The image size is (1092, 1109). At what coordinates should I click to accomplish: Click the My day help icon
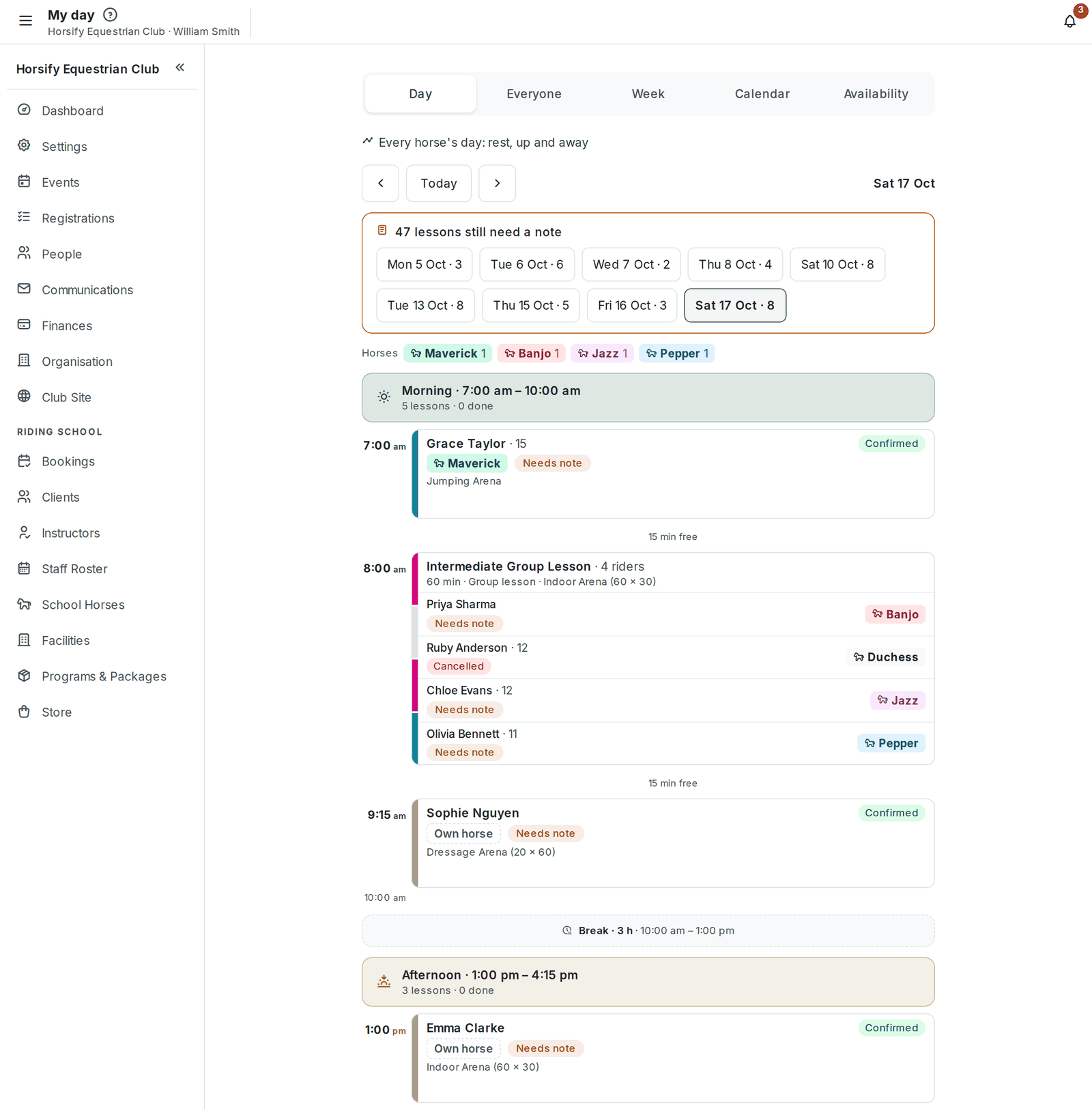click(110, 14)
